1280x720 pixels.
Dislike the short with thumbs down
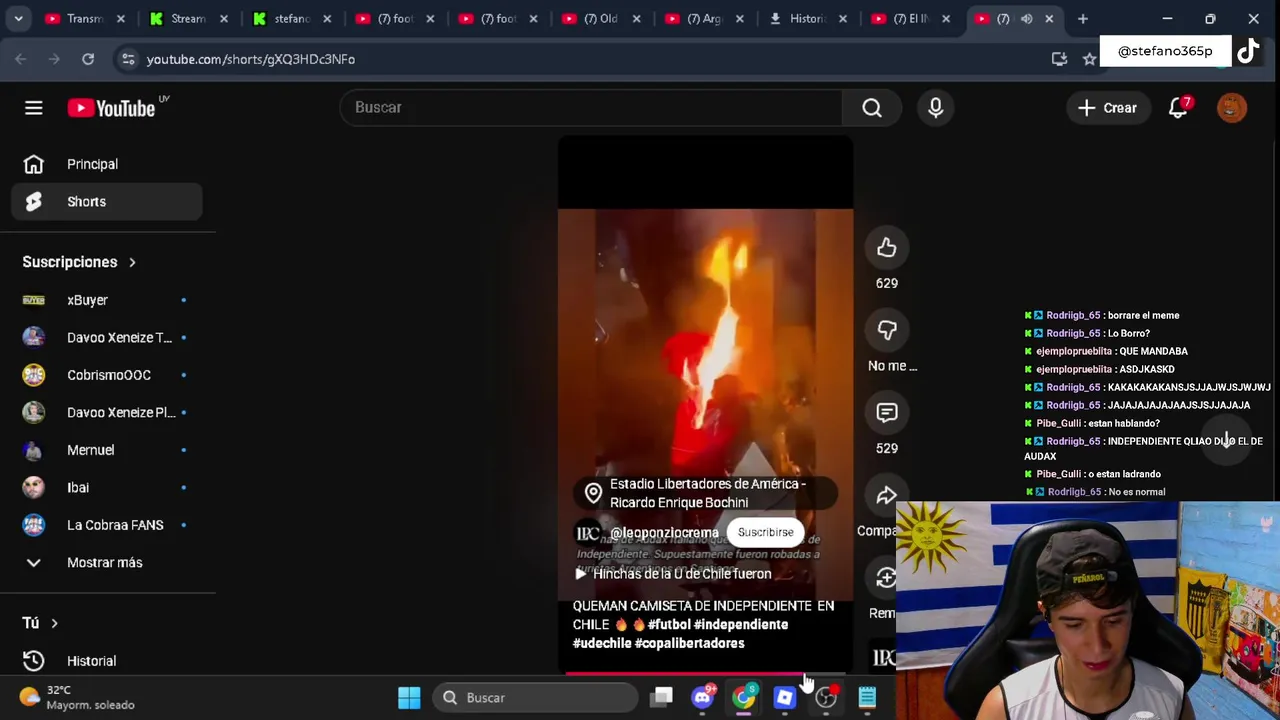[x=887, y=330]
